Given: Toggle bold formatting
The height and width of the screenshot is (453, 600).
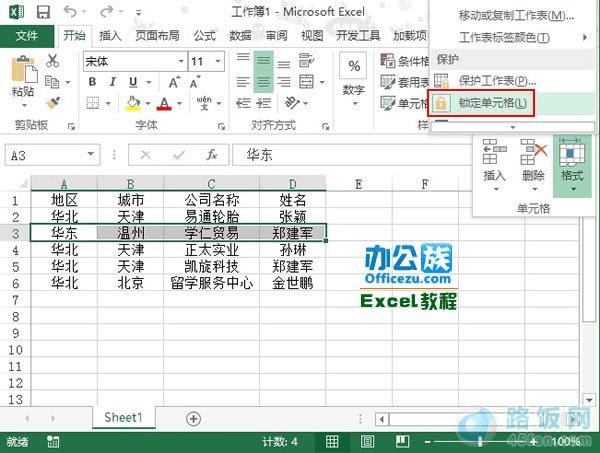Looking at the screenshot, I should (92, 81).
